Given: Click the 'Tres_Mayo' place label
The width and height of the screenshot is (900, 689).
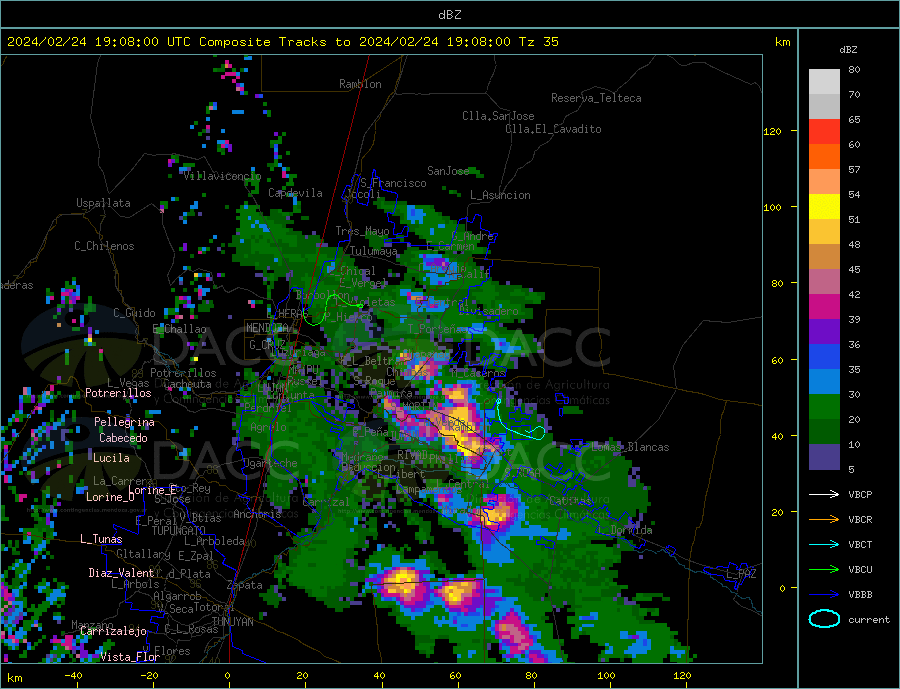Looking at the screenshot, I should coord(362,231).
